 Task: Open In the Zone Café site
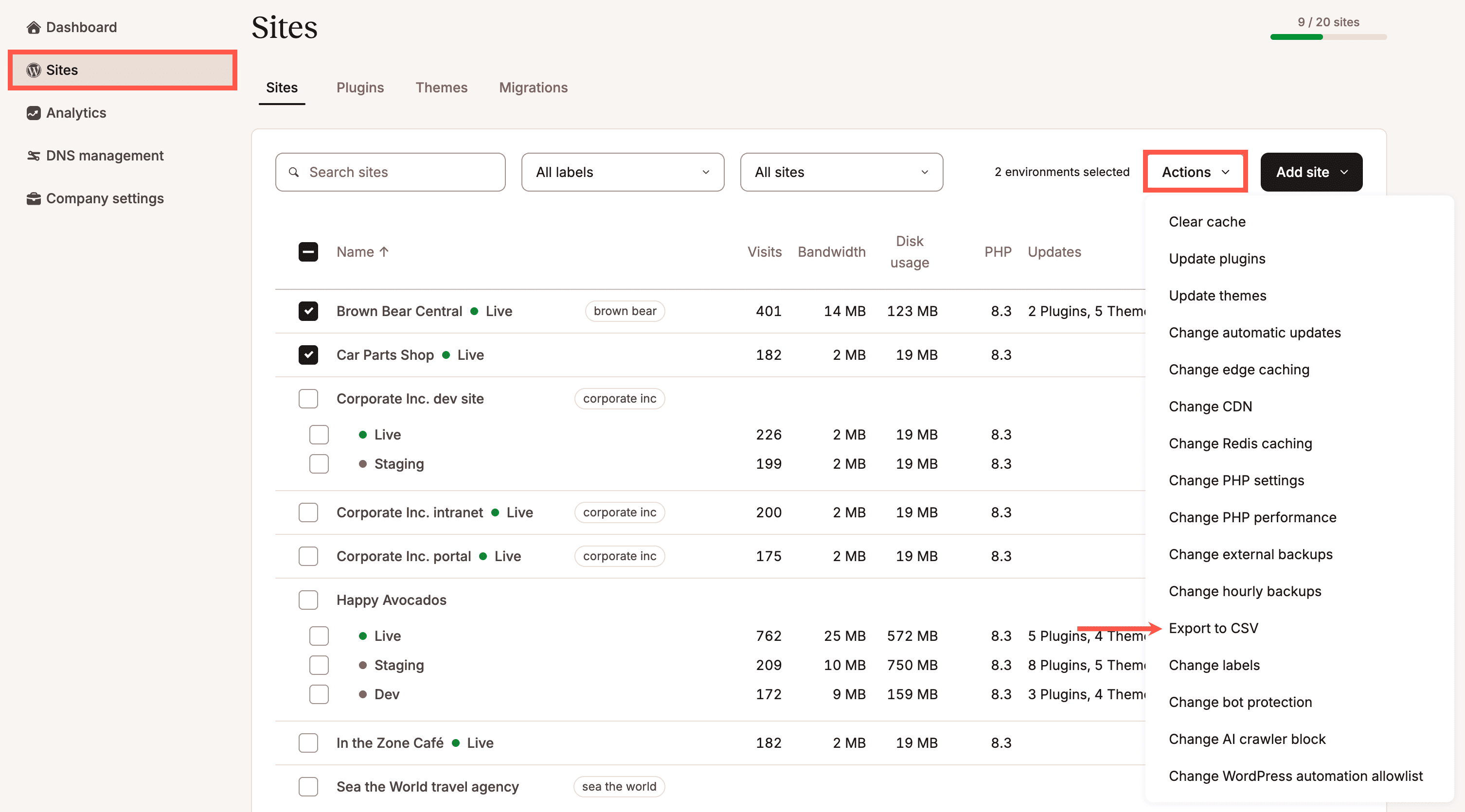click(x=390, y=742)
